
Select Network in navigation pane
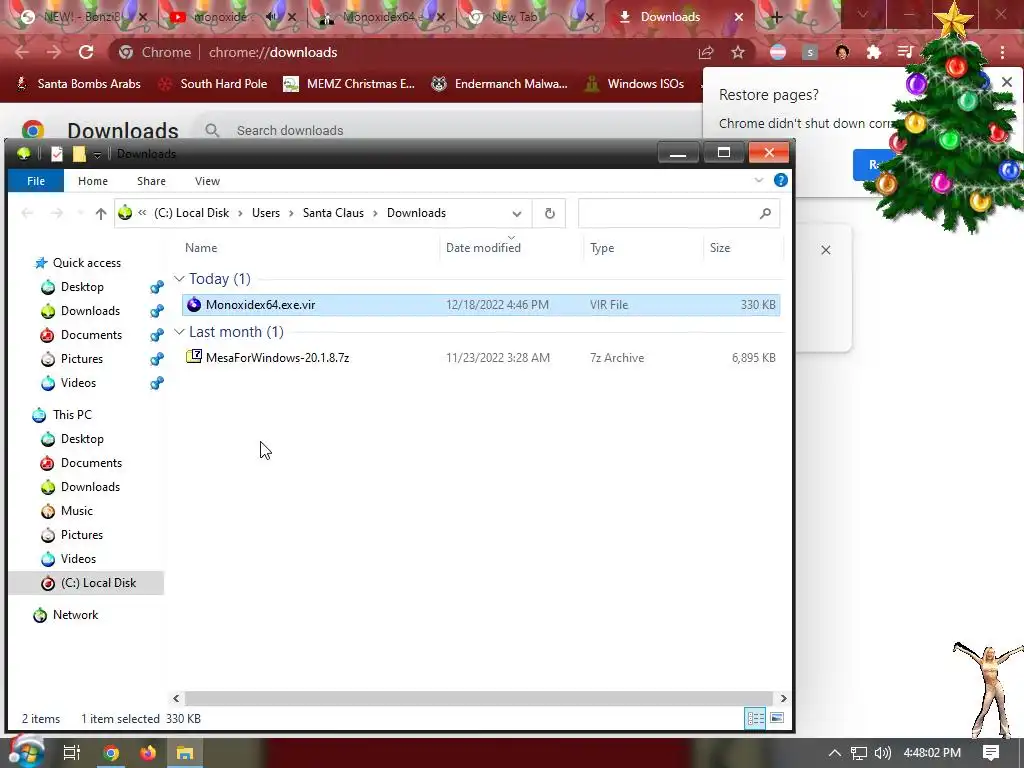point(75,615)
